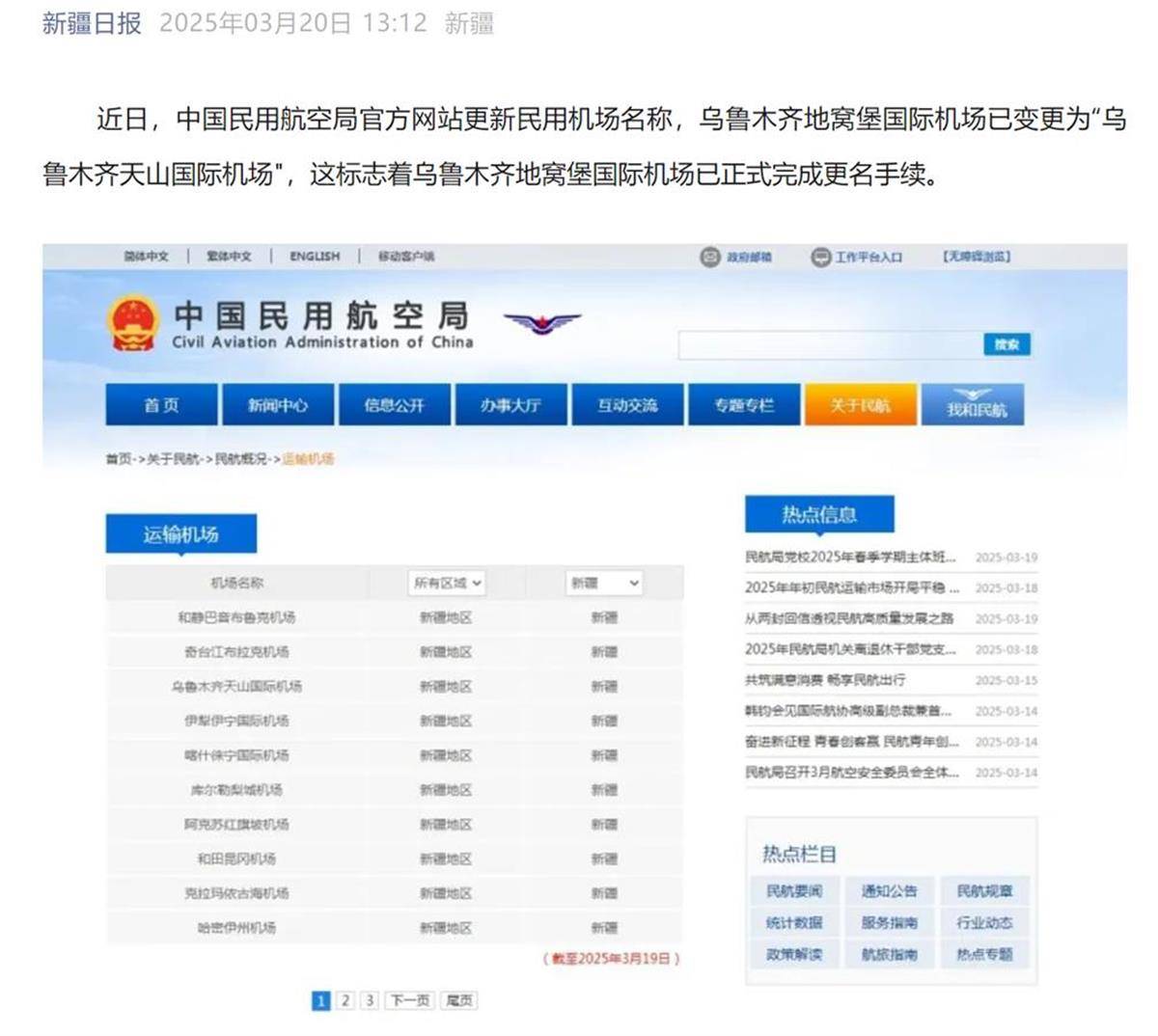Image resolution: width=1158 pixels, height=1036 pixels.
Task: Switch language to 繁体中文
Action: pyautogui.click(x=229, y=257)
